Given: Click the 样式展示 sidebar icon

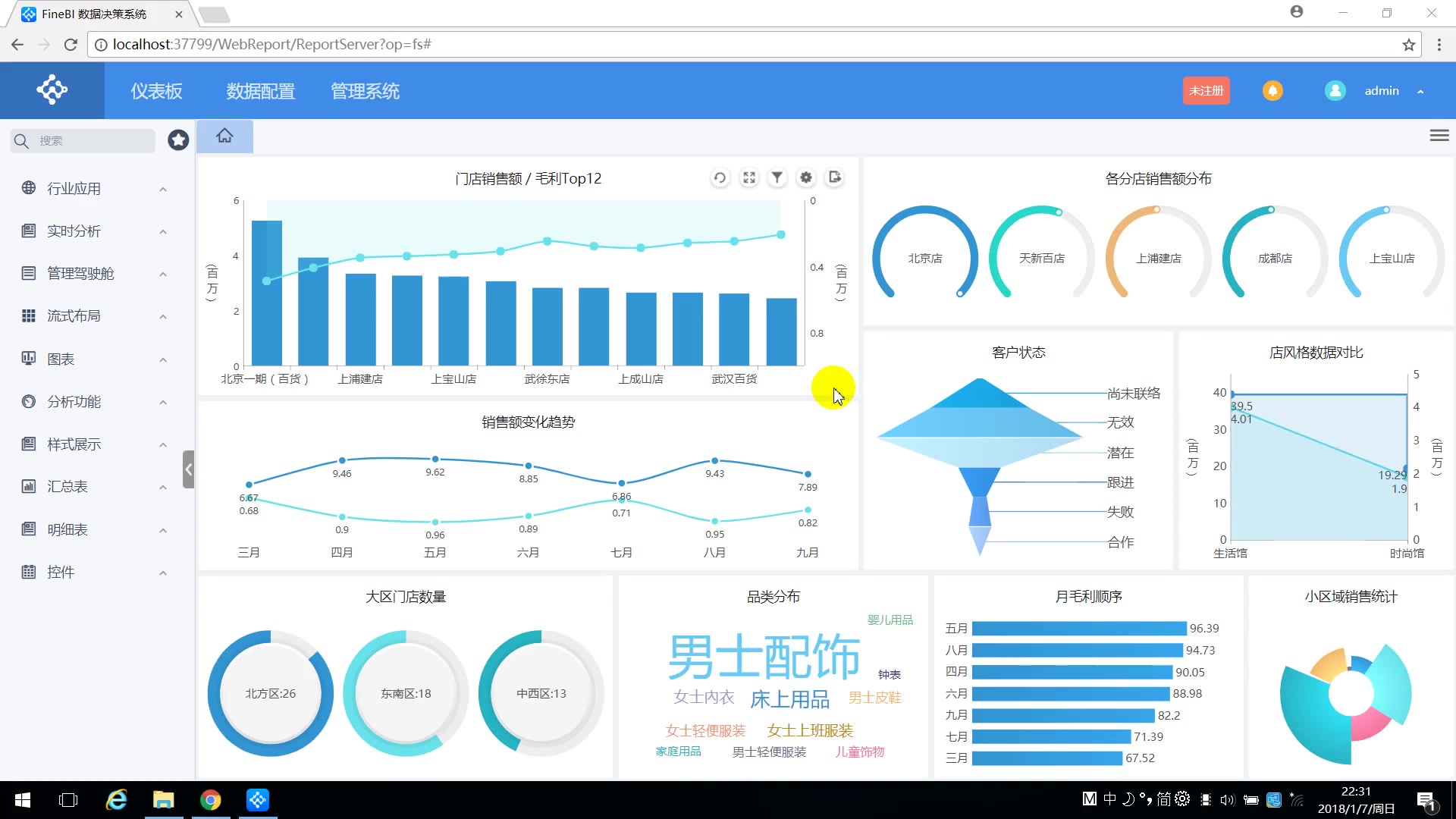Looking at the screenshot, I should coord(29,444).
